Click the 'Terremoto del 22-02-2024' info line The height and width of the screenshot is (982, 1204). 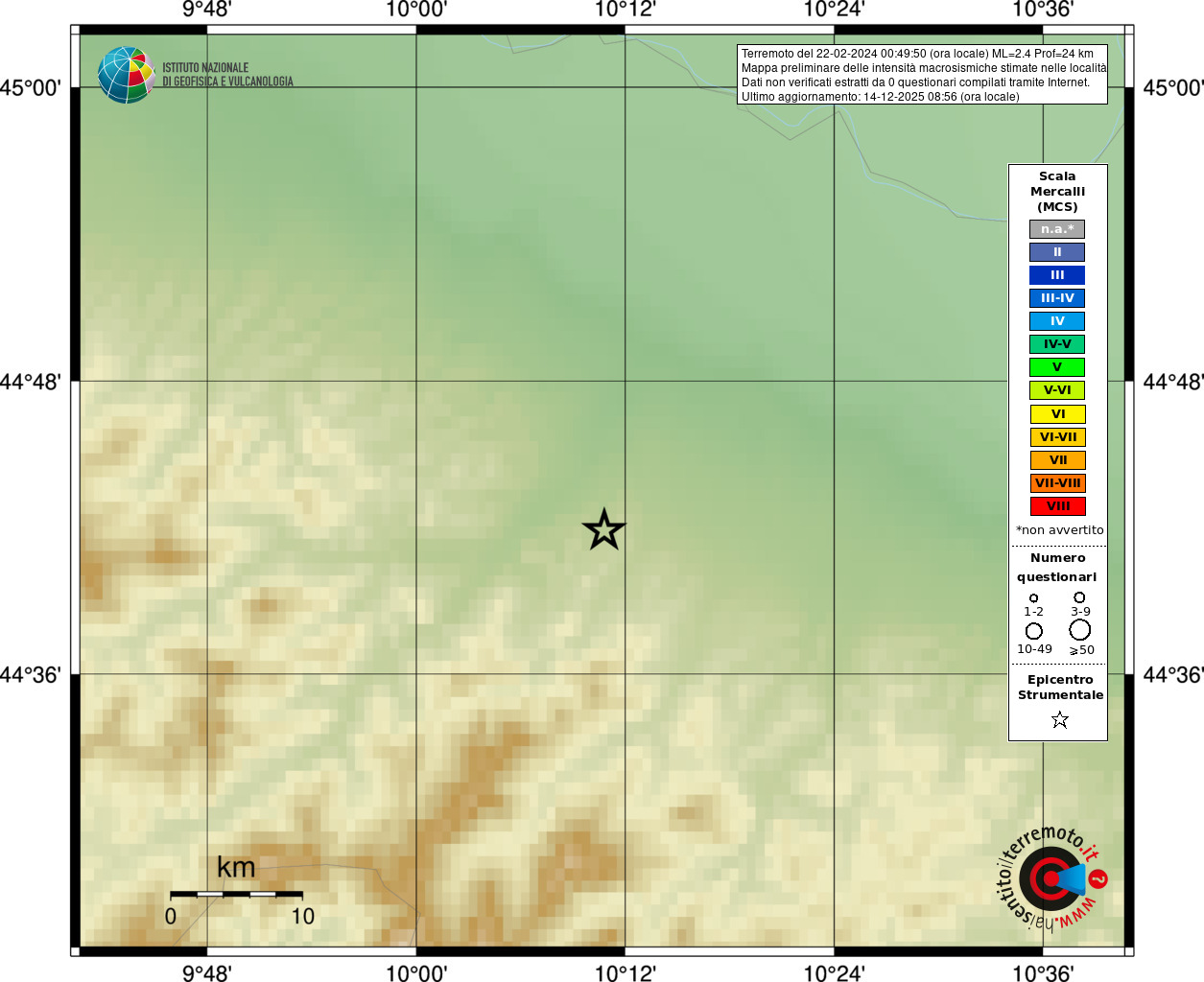click(x=917, y=54)
